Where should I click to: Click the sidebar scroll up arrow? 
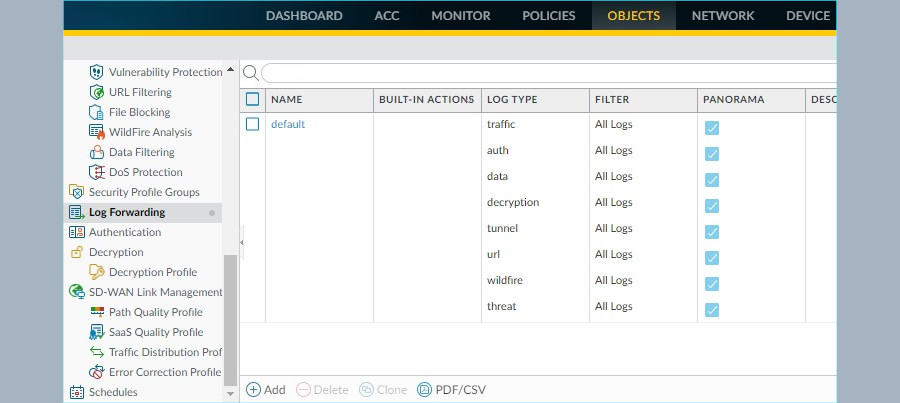[230, 69]
